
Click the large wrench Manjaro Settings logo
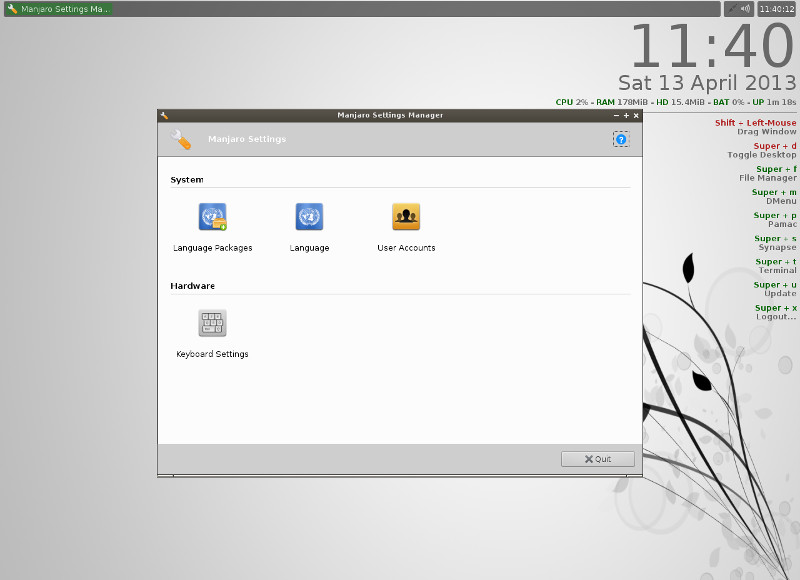pyautogui.click(x=181, y=140)
